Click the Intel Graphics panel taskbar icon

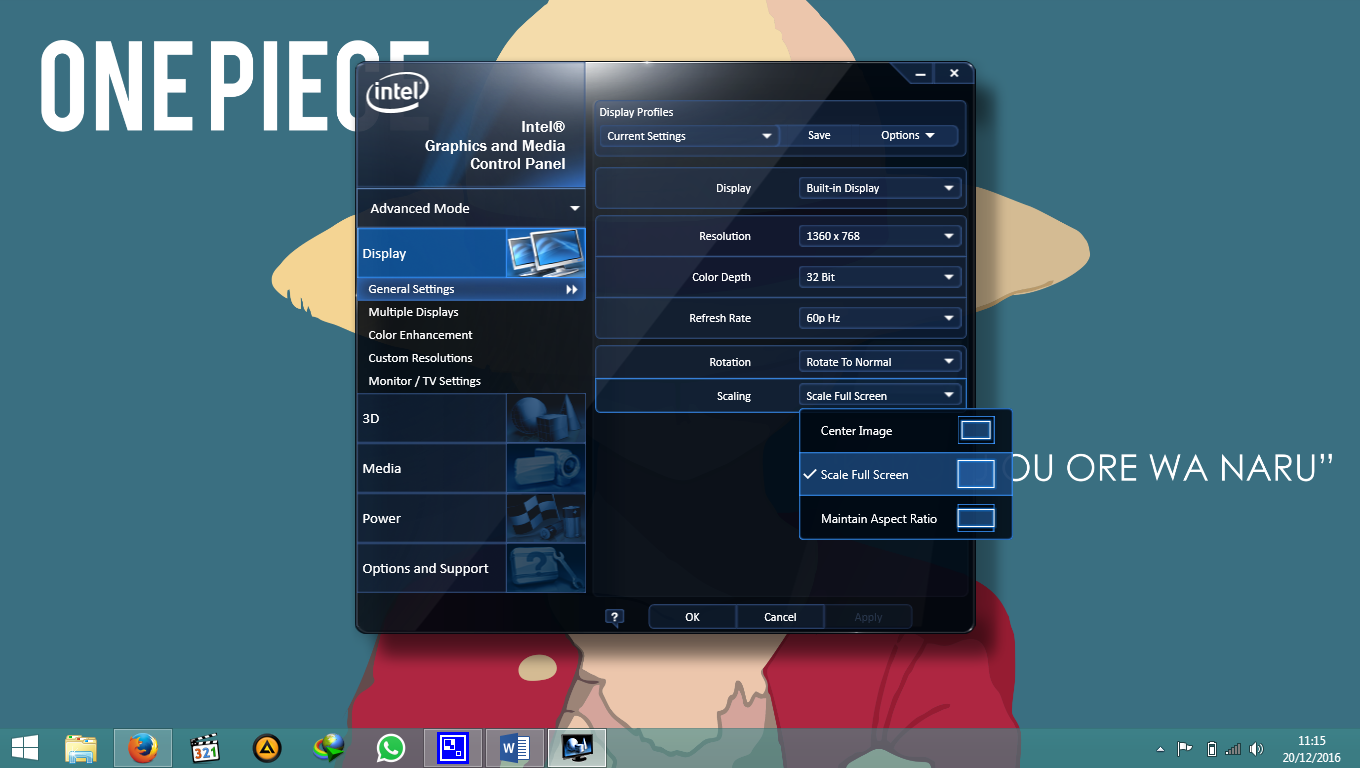click(577, 748)
